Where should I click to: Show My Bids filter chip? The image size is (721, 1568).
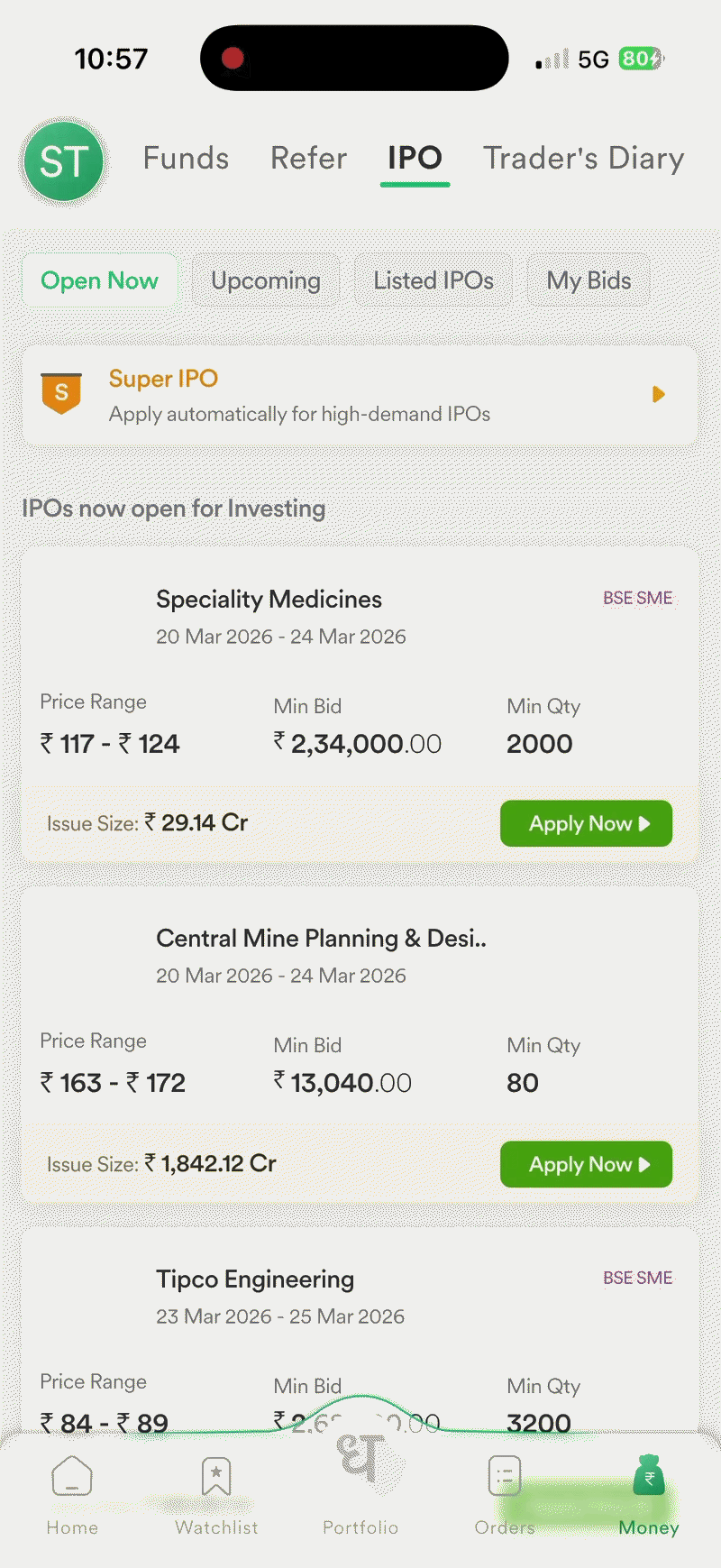589,281
